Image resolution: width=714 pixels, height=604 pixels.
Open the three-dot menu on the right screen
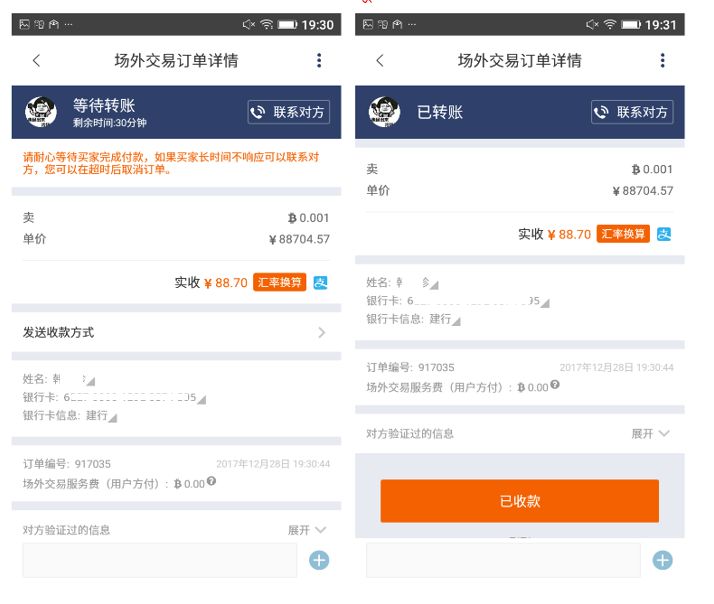tap(663, 60)
